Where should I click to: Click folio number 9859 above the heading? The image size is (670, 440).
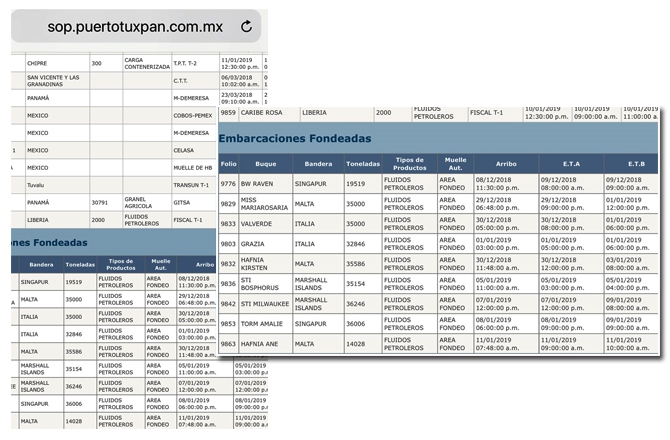pyautogui.click(x=228, y=112)
